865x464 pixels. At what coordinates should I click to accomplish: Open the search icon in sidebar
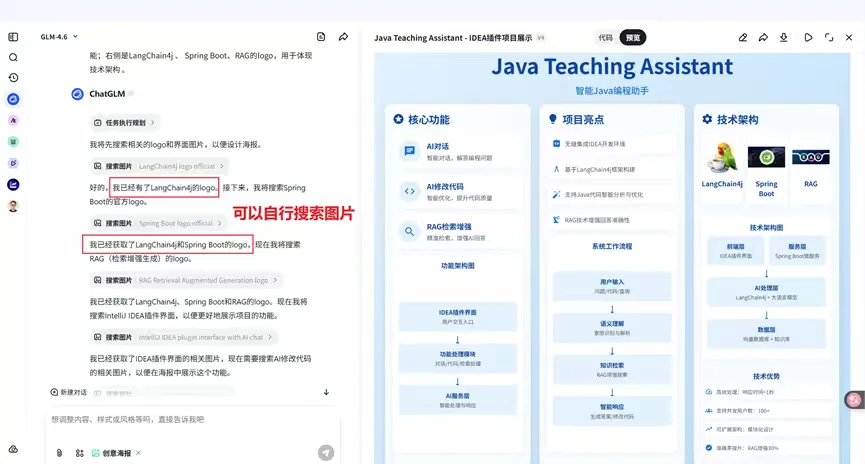[x=13, y=57]
